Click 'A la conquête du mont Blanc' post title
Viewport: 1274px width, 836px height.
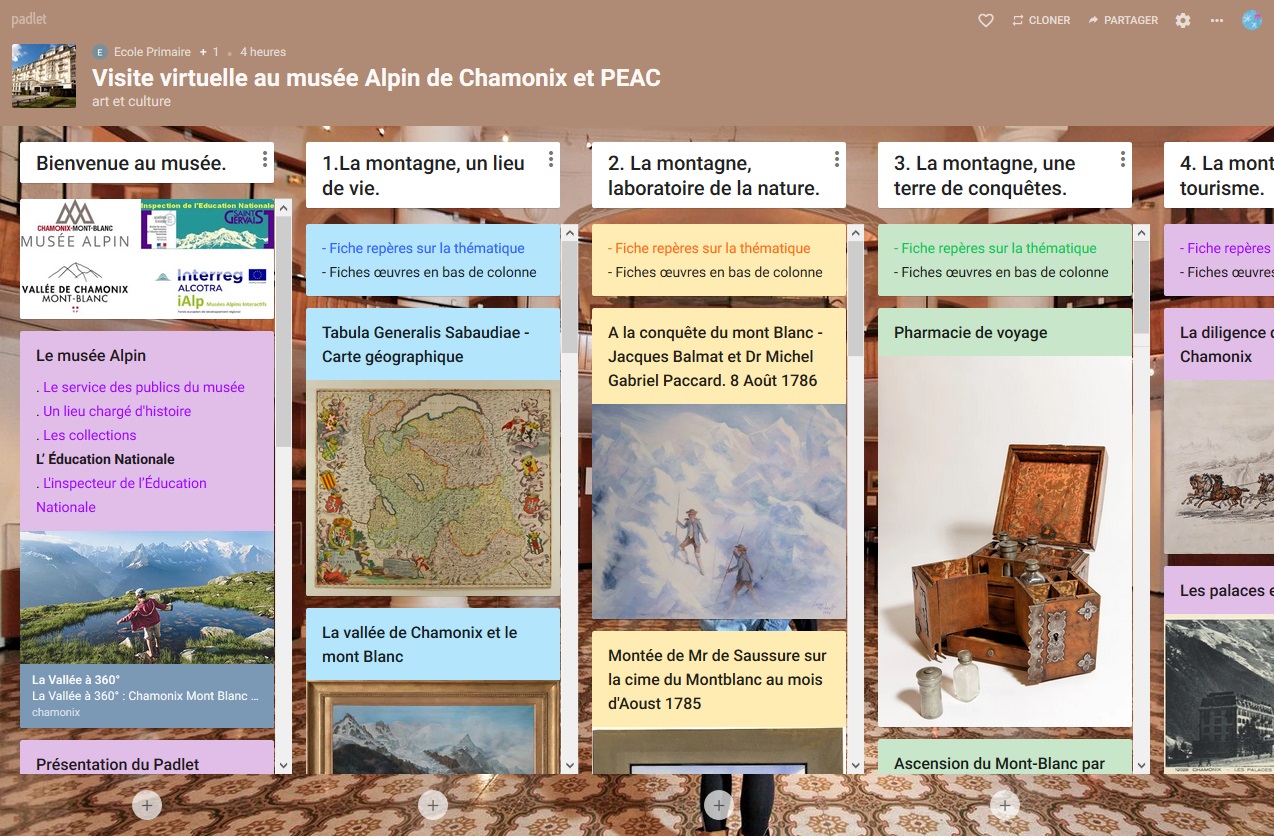coord(716,356)
